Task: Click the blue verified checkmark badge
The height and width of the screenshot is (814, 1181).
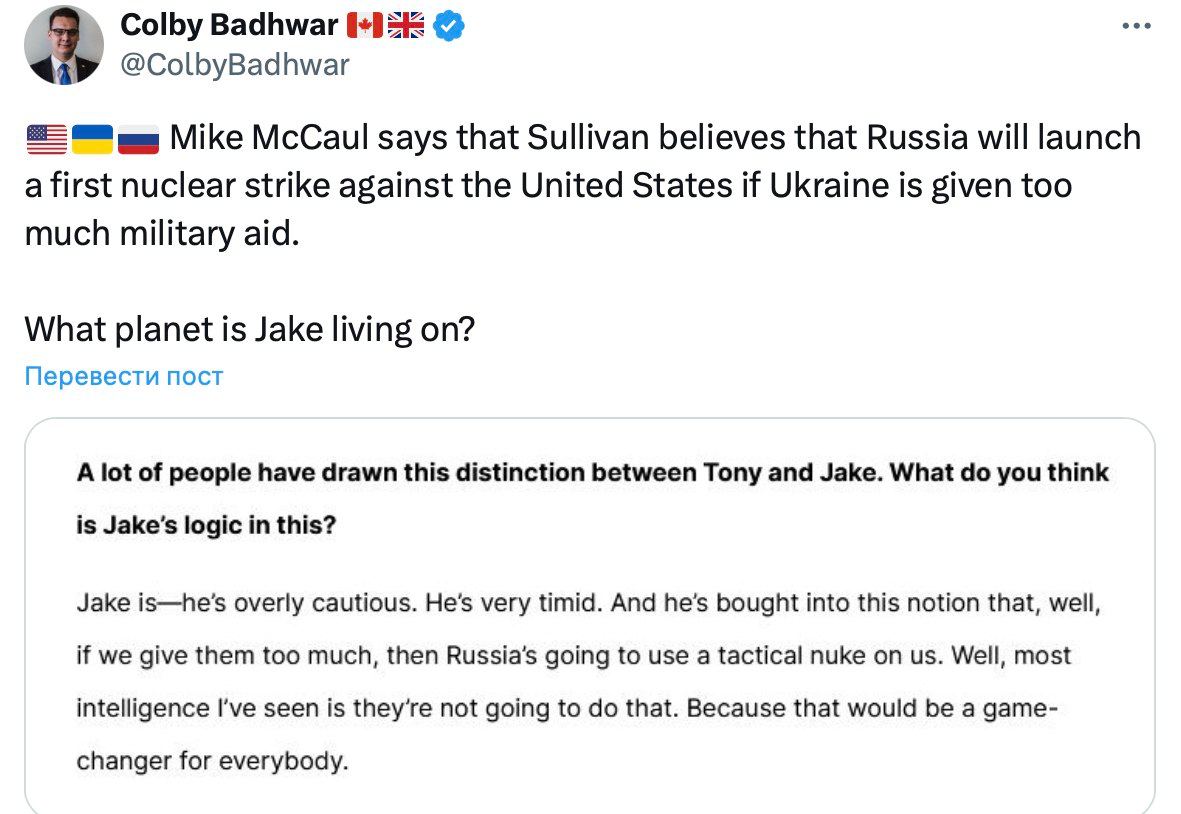Action: pyautogui.click(x=448, y=26)
